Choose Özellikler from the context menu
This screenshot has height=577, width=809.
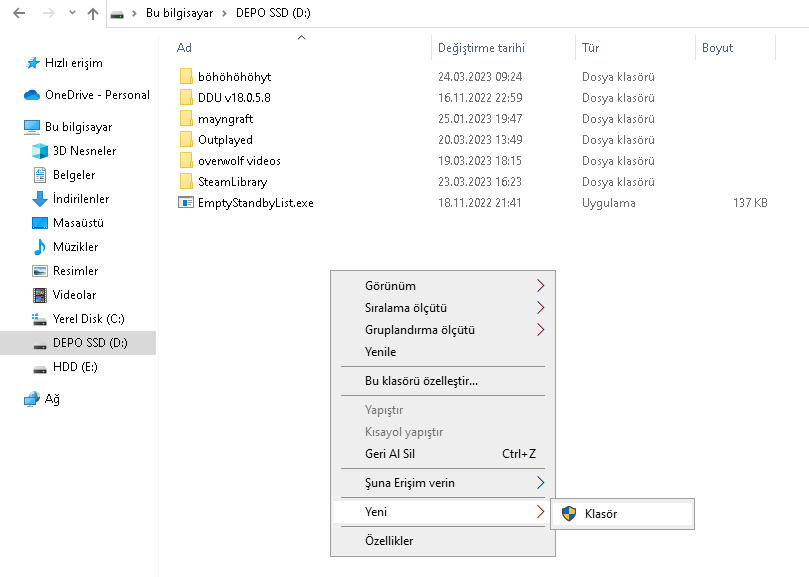pos(389,541)
